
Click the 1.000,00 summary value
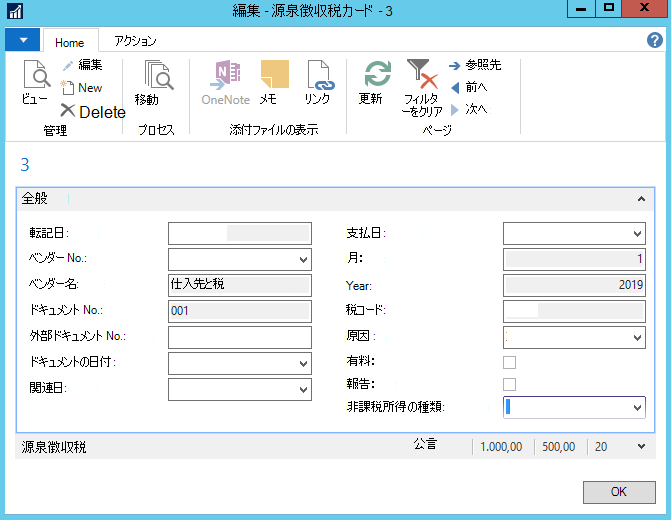[501, 447]
